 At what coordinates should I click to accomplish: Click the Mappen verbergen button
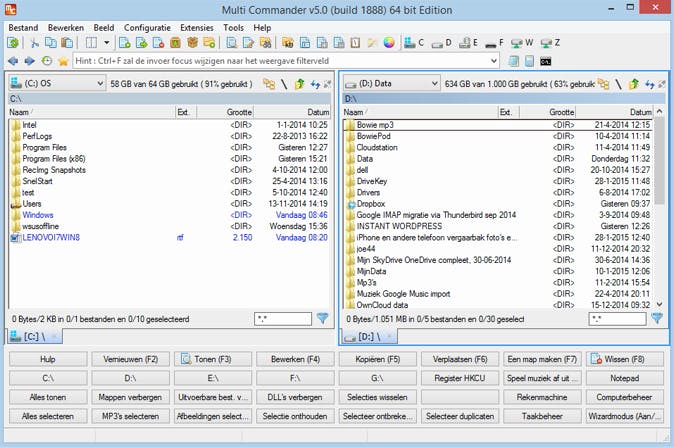coord(130,397)
